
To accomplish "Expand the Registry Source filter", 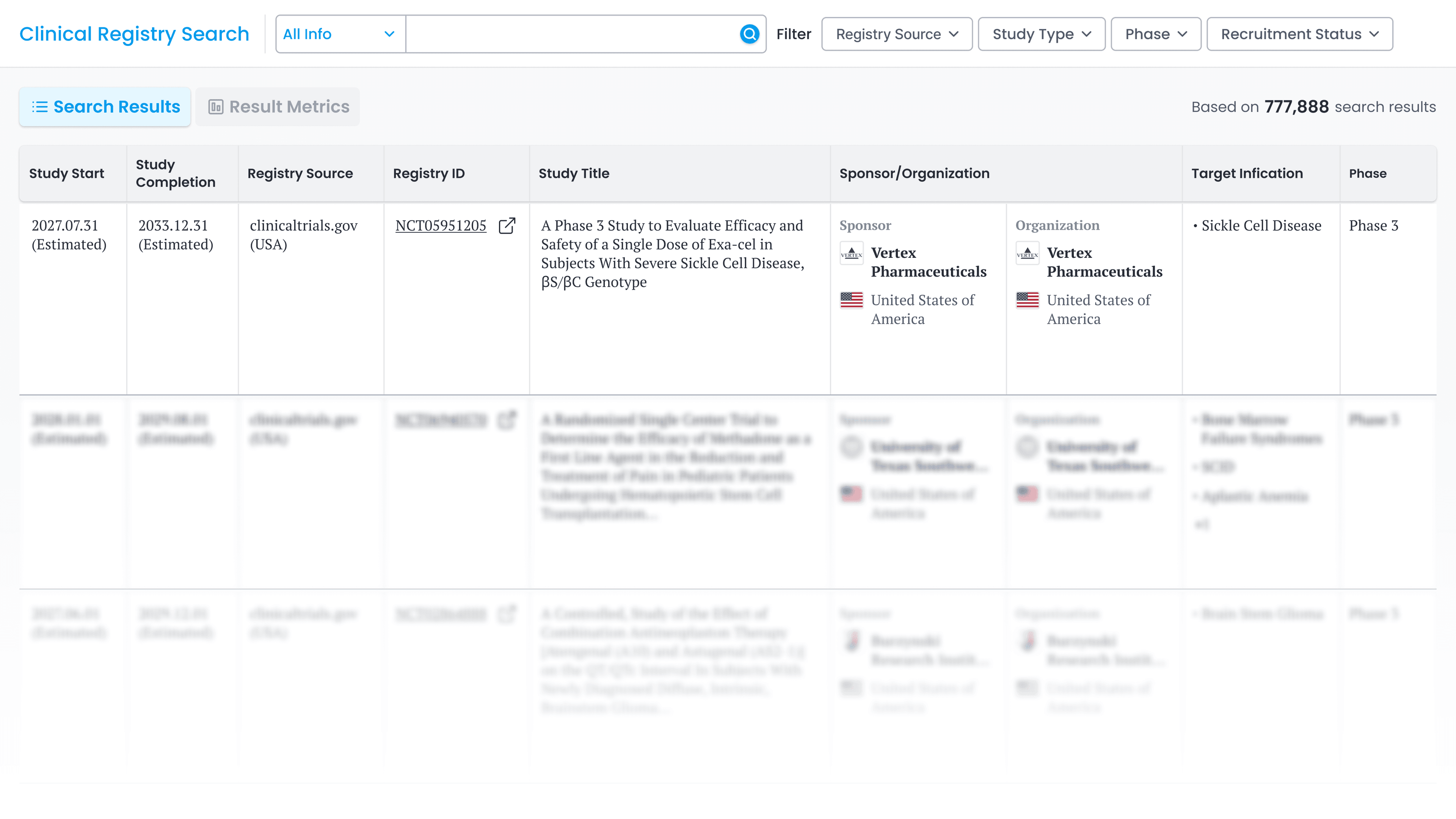I will pos(896,34).
